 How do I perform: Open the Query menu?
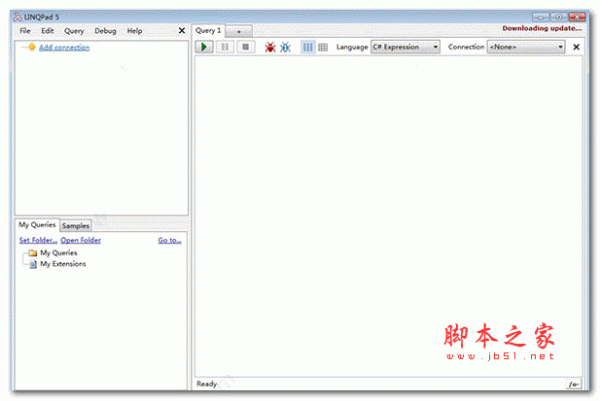74,31
